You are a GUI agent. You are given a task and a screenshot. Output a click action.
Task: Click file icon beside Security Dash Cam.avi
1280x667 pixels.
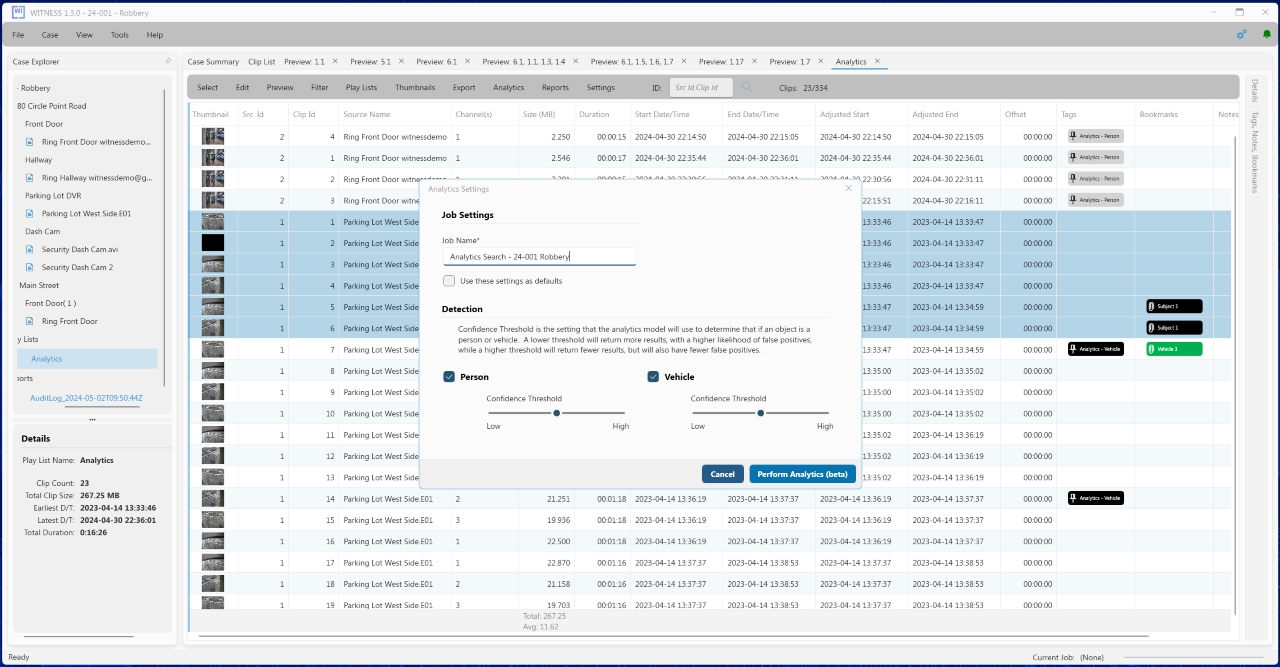pyautogui.click(x=30, y=249)
